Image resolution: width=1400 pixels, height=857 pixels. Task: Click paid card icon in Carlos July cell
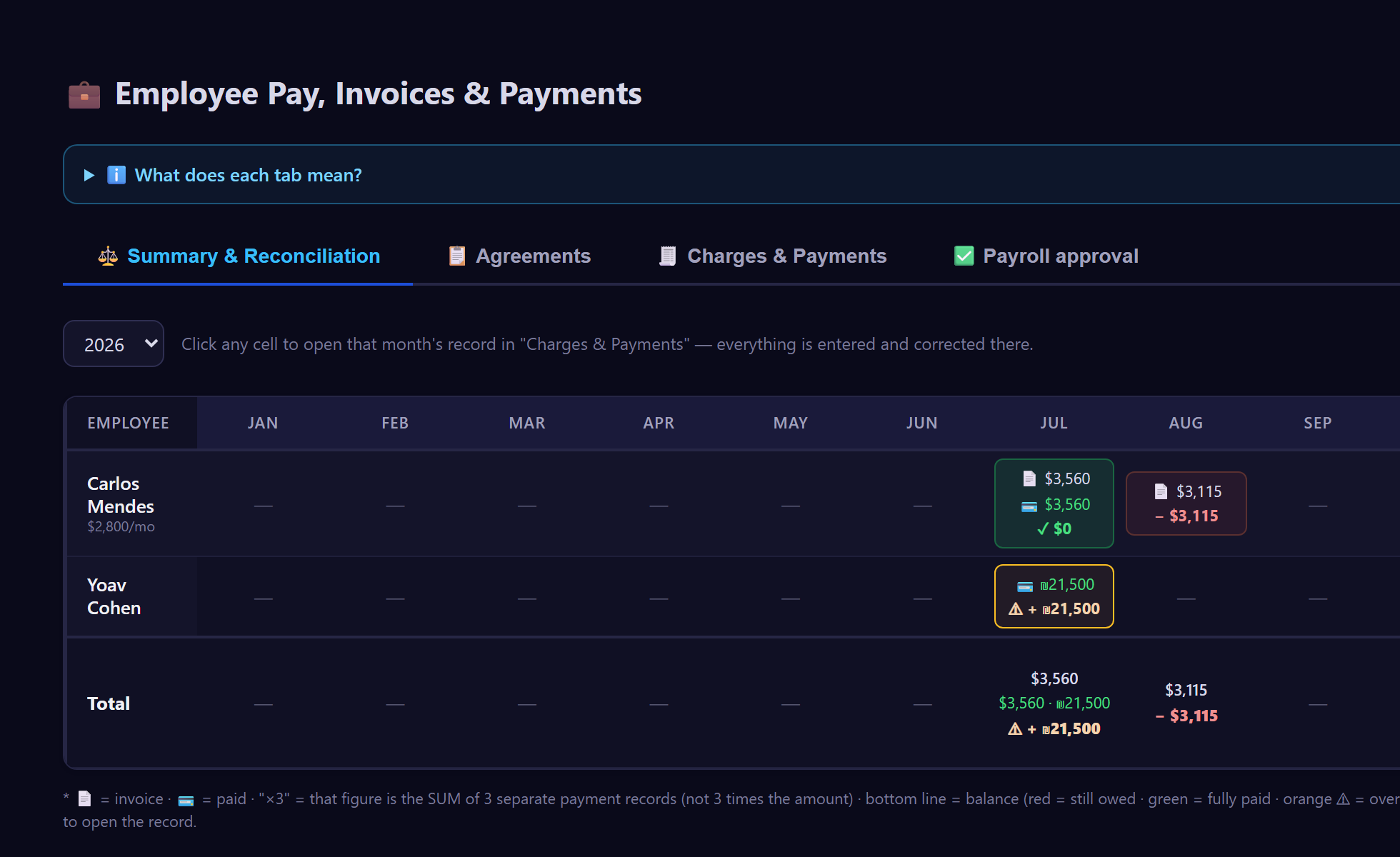point(1029,506)
